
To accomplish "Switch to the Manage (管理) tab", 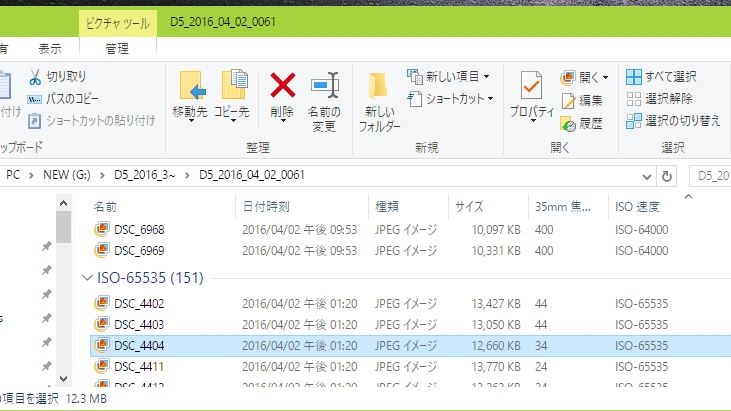I will [117, 49].
